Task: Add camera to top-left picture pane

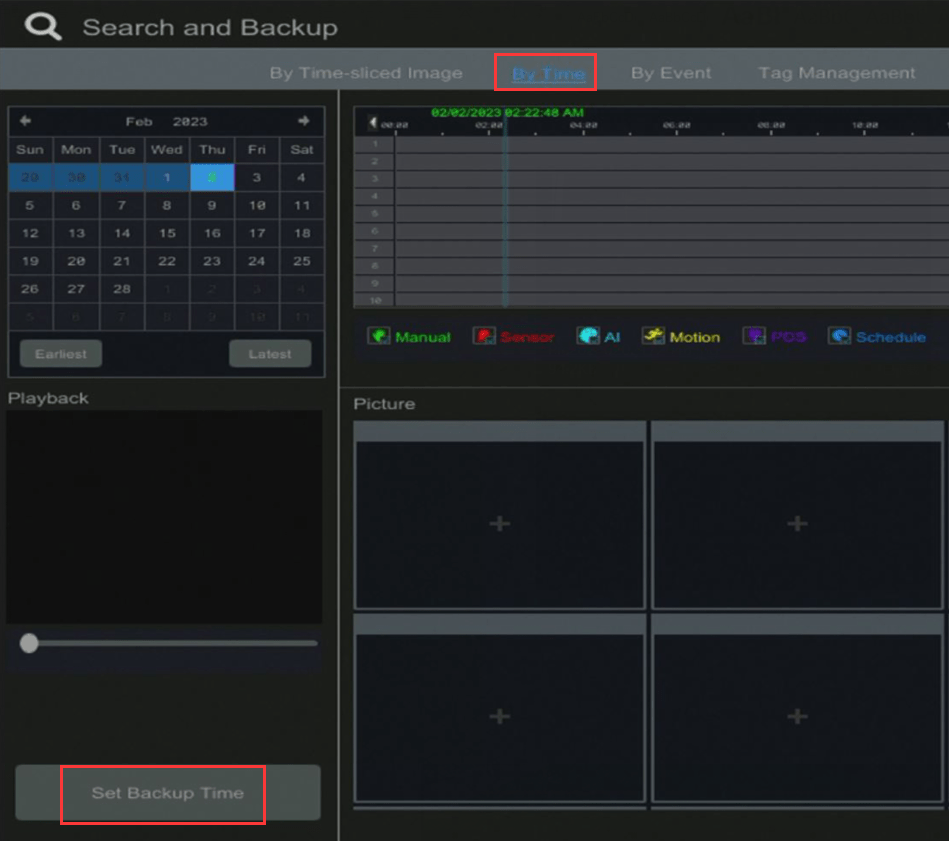Action: pyautogui.click(x=499, y=524)
